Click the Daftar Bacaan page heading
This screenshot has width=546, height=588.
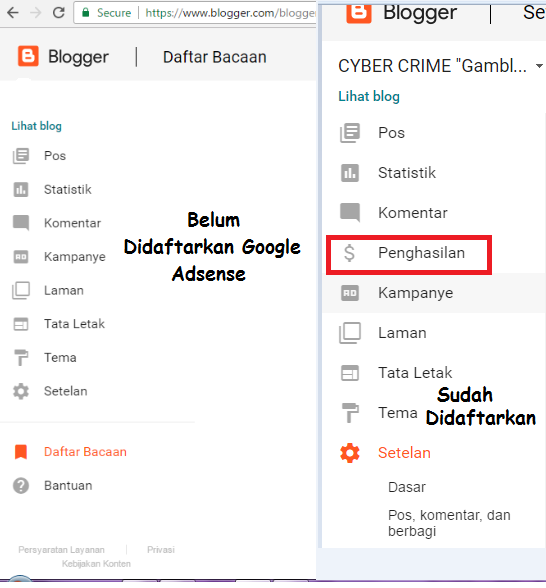click(214, 57)
